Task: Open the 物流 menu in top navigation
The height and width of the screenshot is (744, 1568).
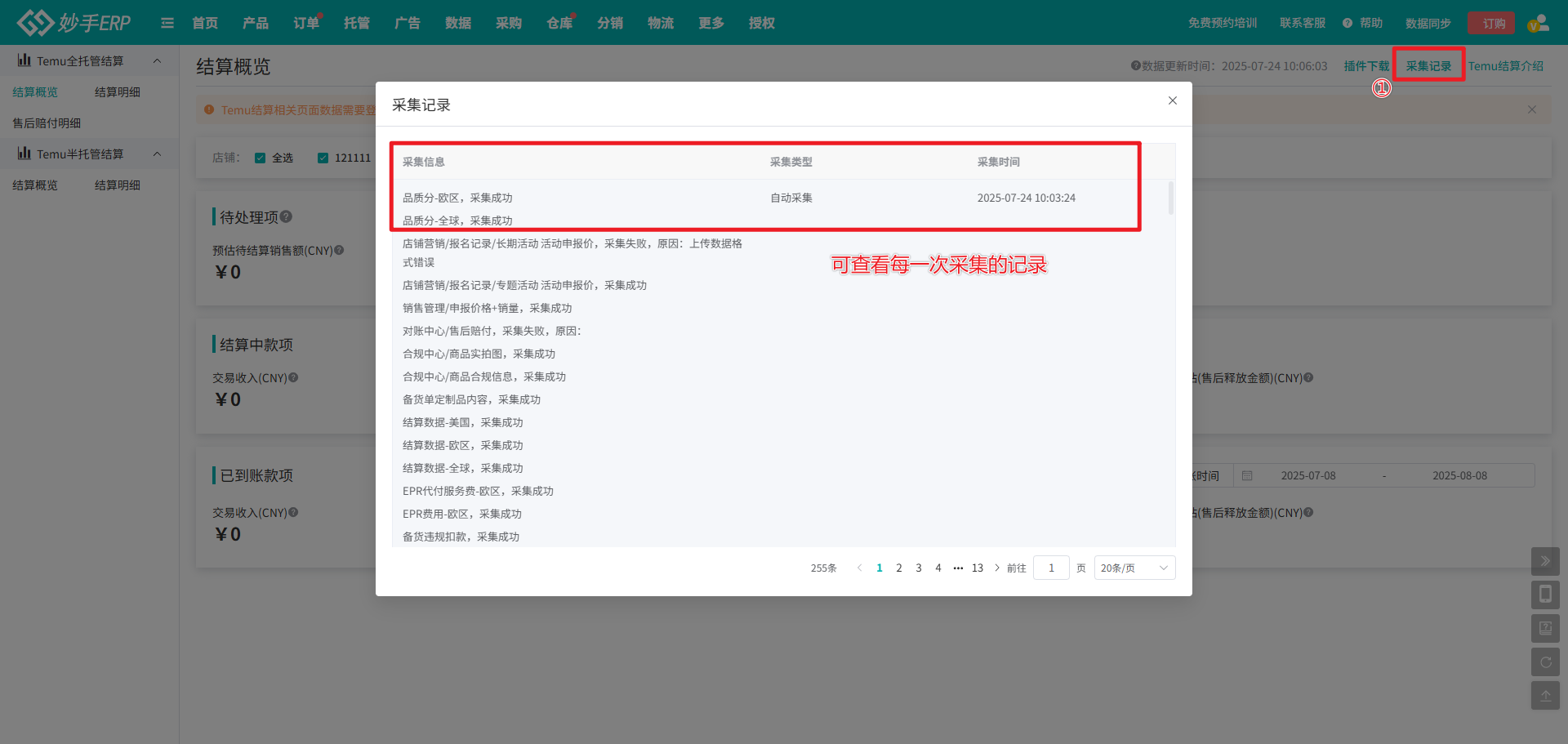Action: [660, 23]
